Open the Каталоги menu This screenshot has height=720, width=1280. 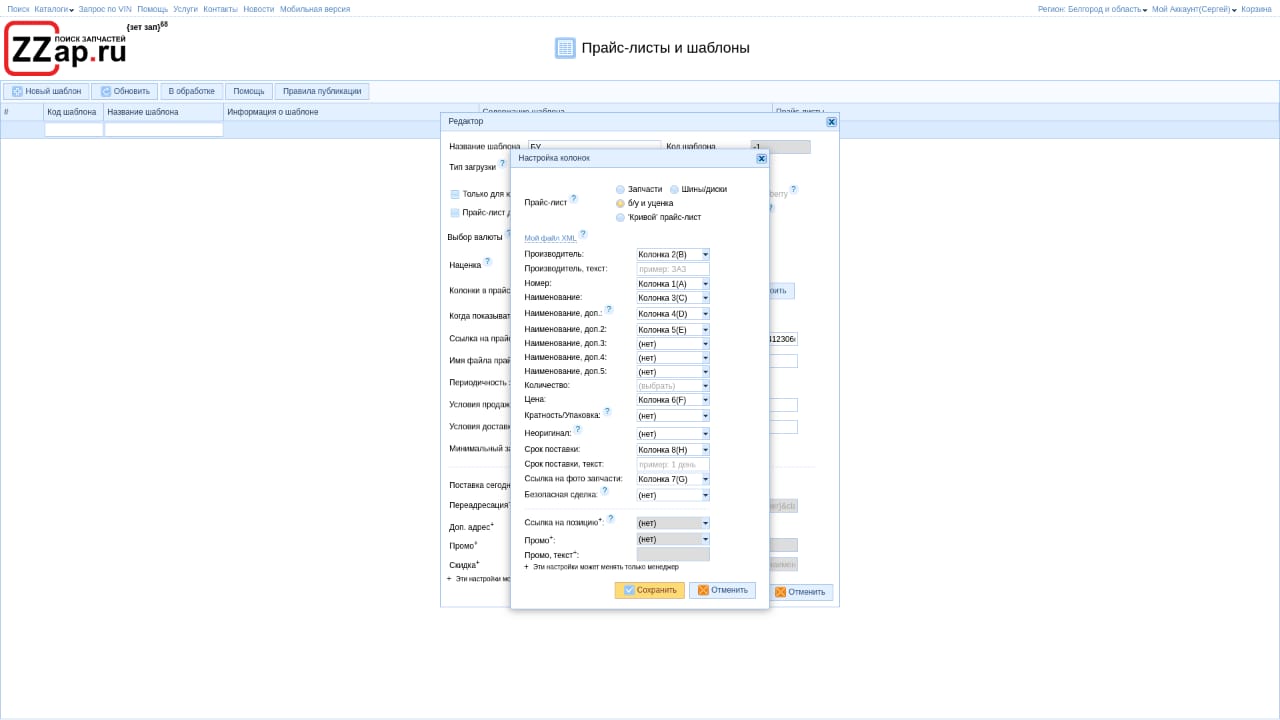pyautogui.click(x=54, y=9)
